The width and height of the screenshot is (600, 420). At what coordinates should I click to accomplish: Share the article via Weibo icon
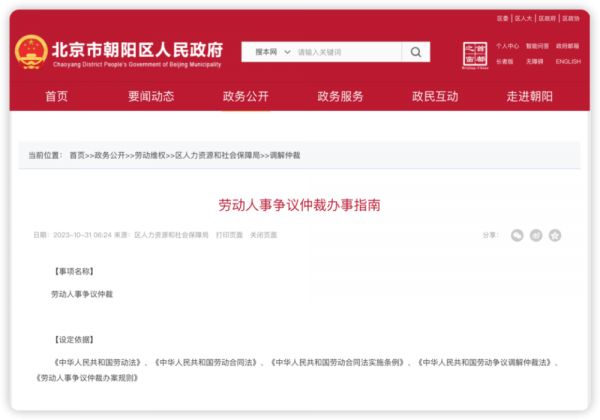point(536,235)
